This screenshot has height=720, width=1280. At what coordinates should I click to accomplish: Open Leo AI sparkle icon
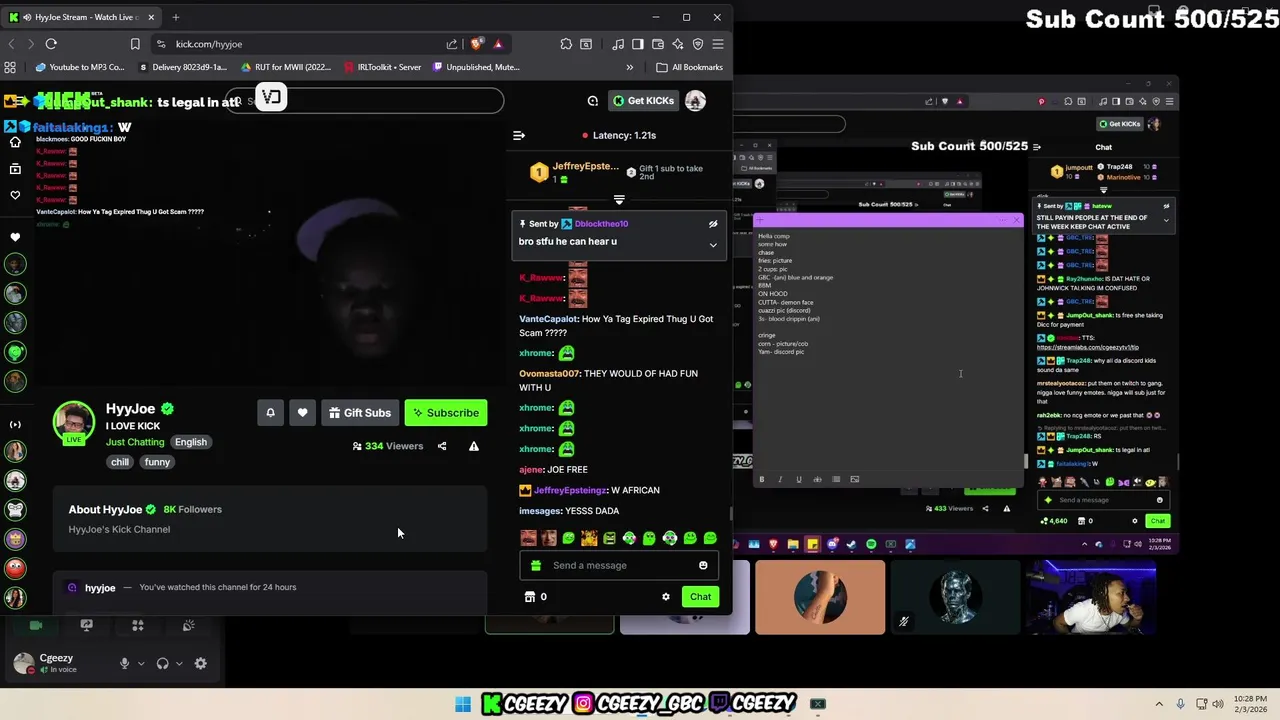678,44
